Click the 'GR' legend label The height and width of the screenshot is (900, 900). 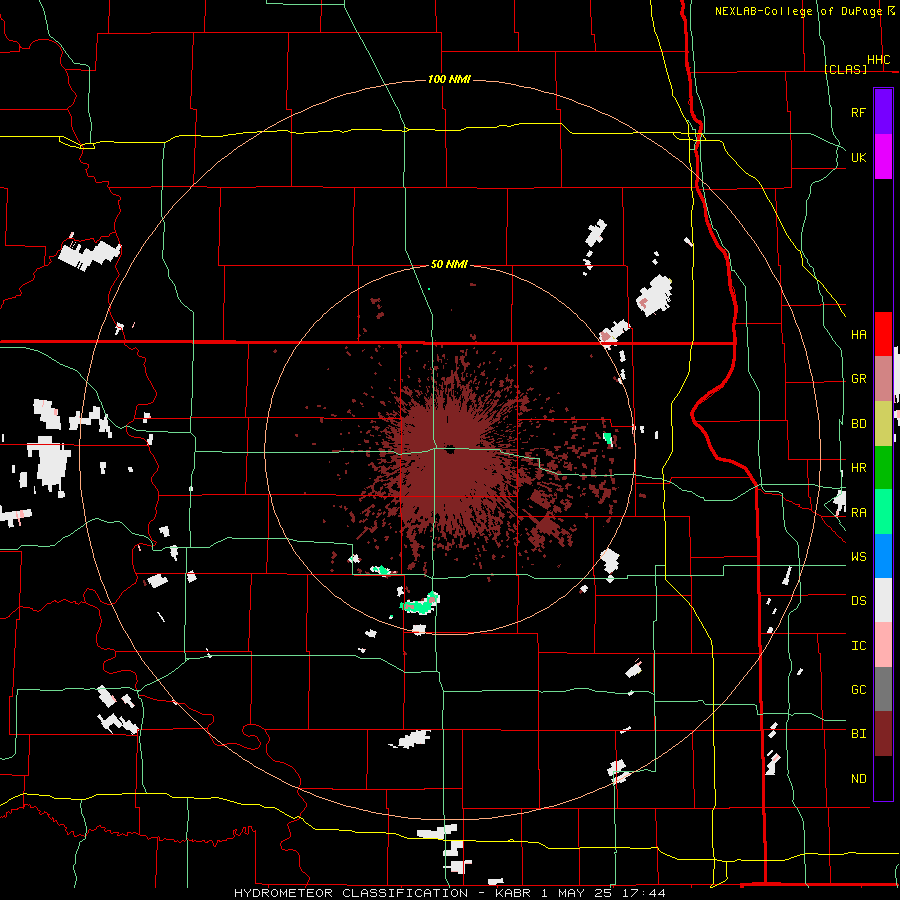(x=858, y=379)
